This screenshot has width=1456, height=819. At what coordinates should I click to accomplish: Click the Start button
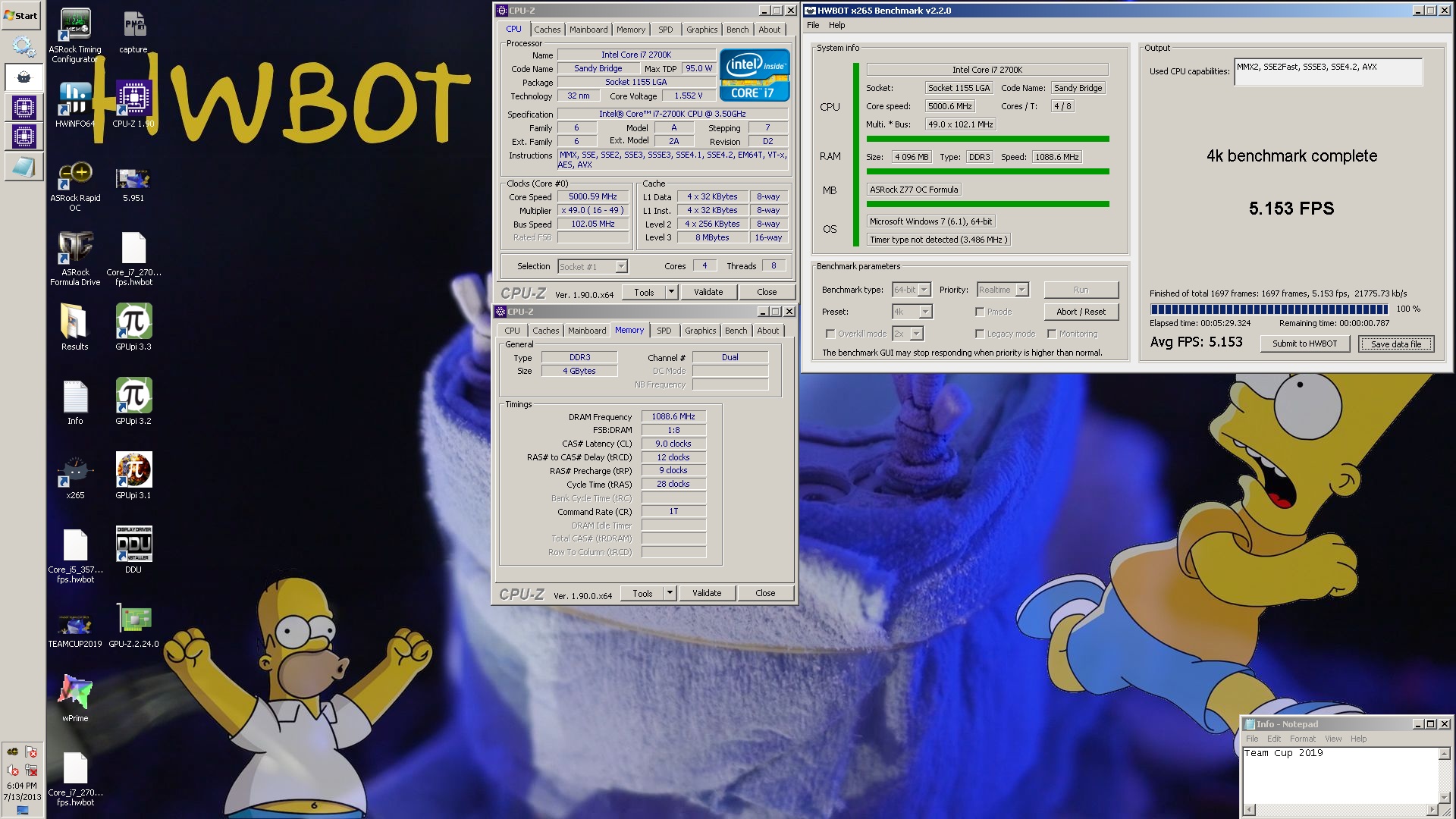click(21, 15)
